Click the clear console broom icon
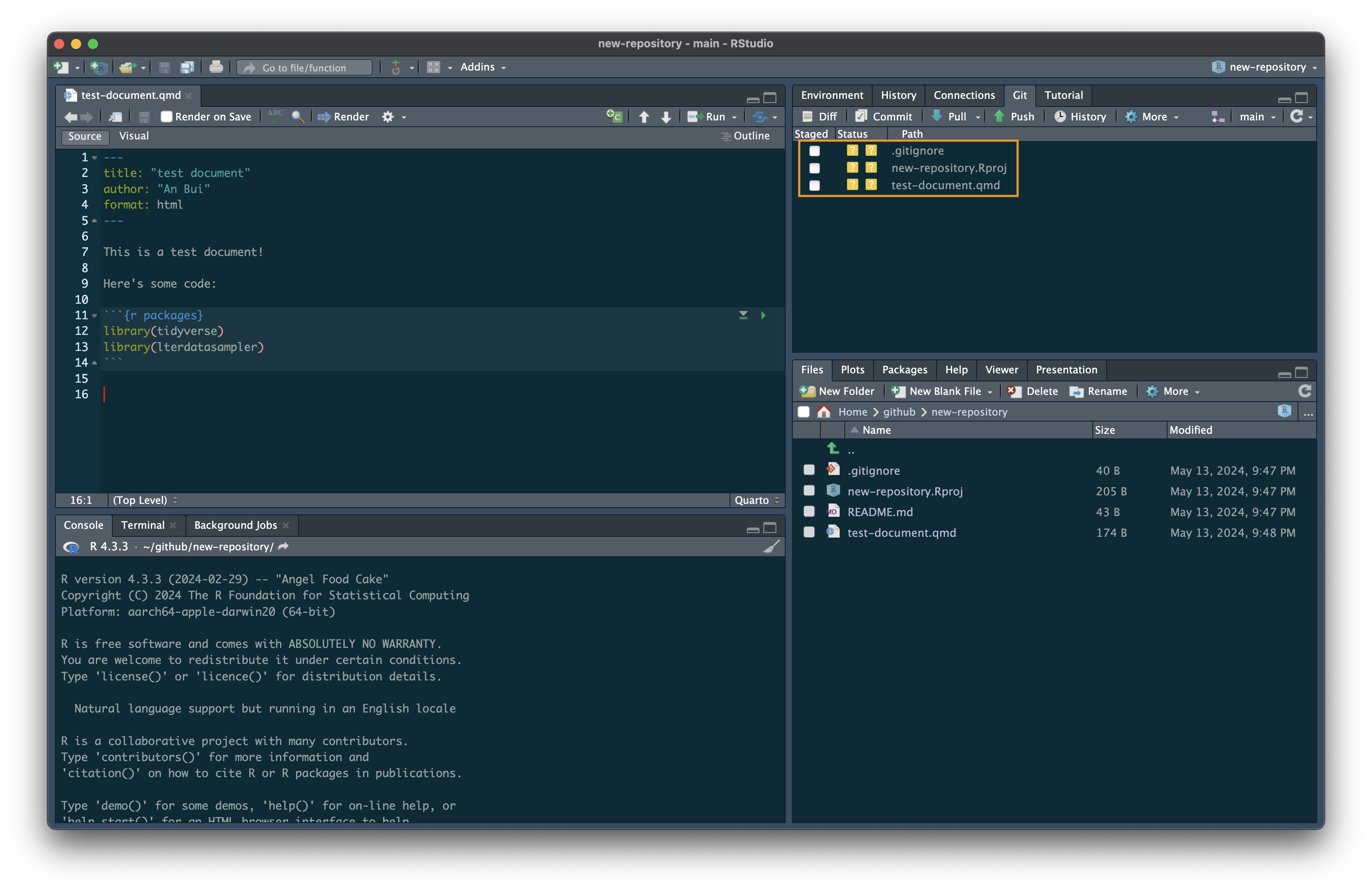The image size is (1372, 892). (x=771, y=546)
